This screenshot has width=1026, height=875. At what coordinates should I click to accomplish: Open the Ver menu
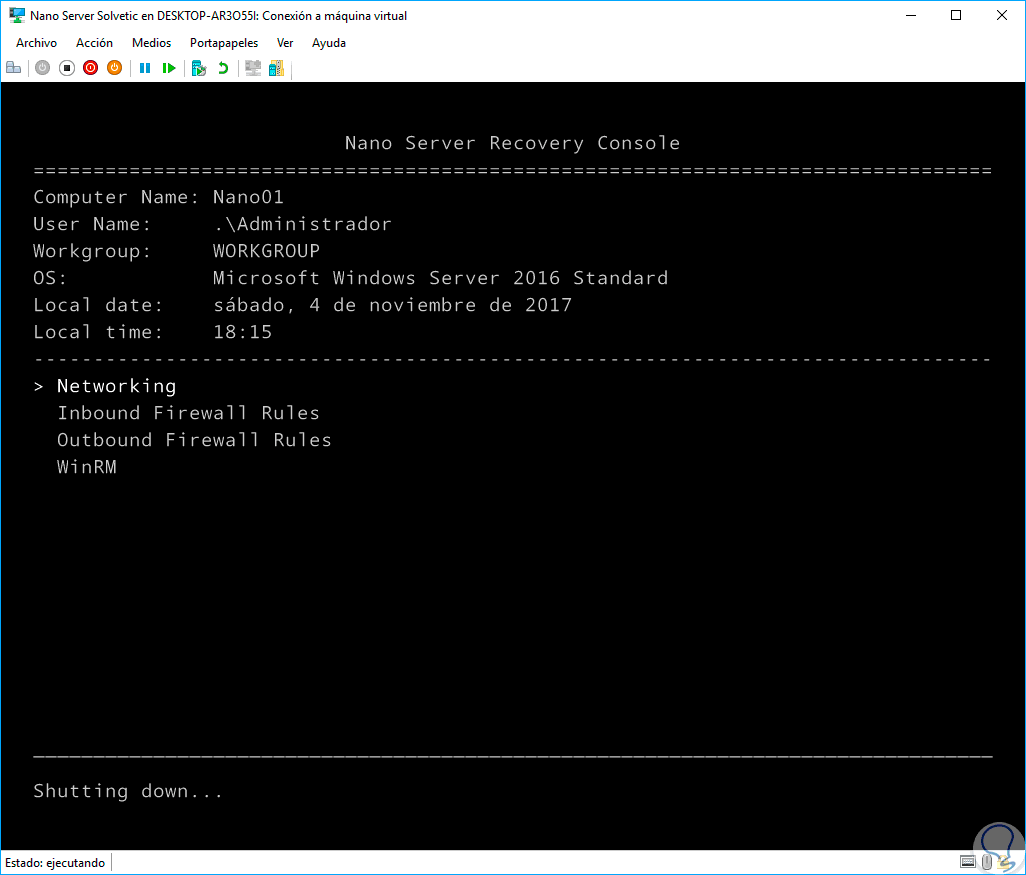285,43
